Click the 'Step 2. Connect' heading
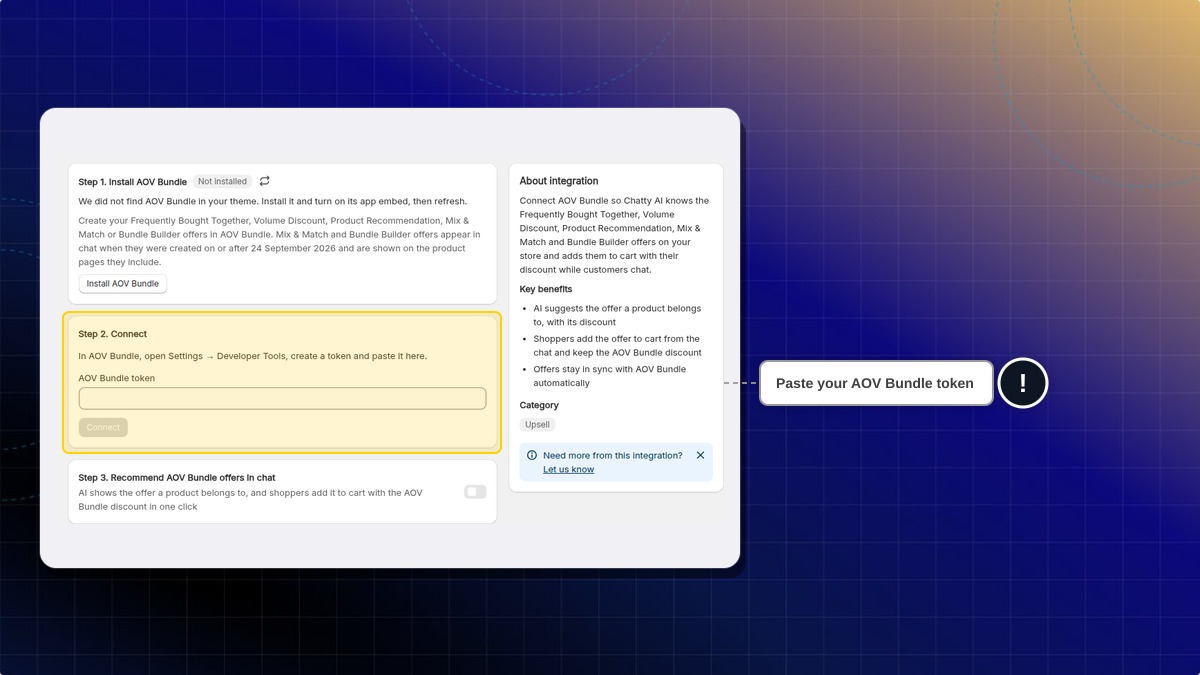Image resolution: width=1200 pixels, height=675 pixels. point(113,334)
